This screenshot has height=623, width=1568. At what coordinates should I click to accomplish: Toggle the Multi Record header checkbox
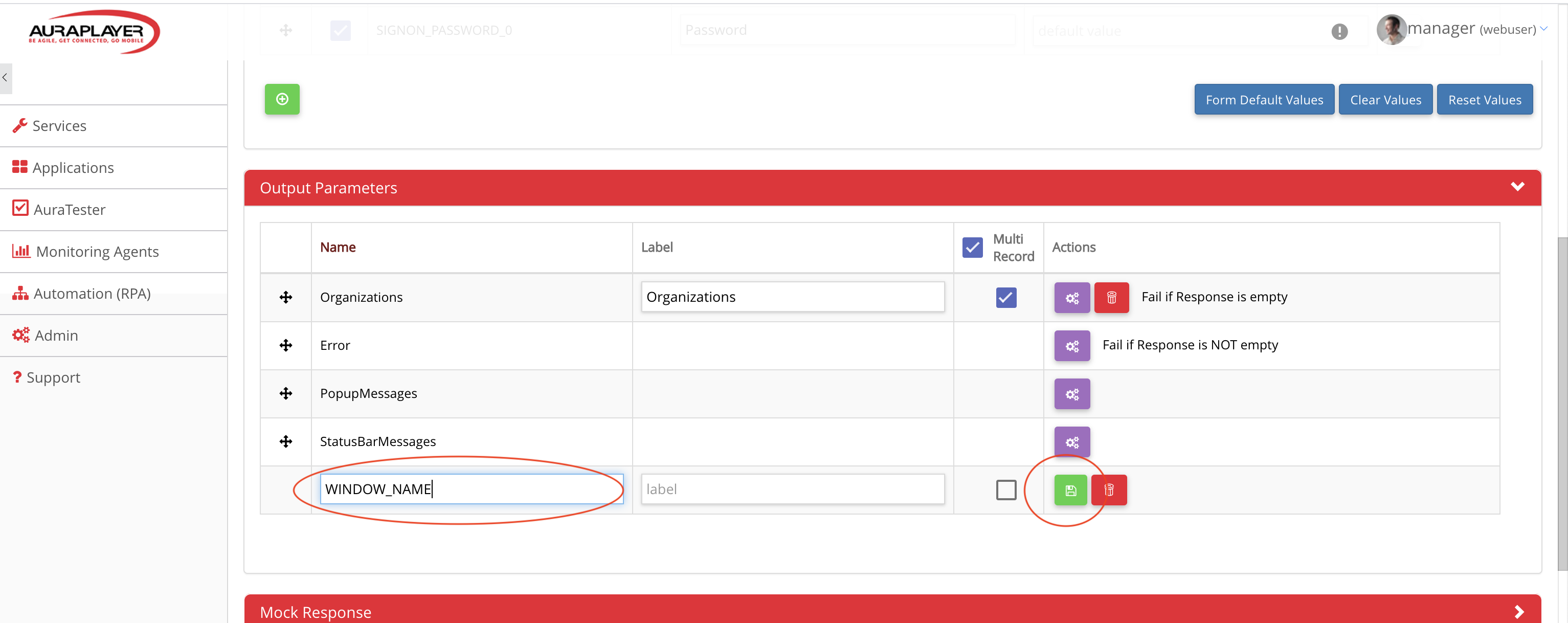point(972,247)
